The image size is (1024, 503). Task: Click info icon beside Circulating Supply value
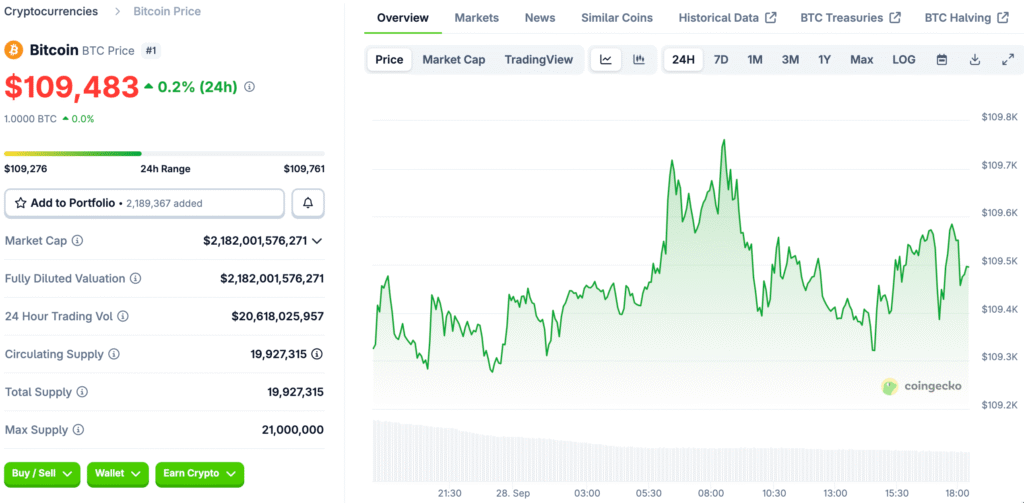click(317, 354)
